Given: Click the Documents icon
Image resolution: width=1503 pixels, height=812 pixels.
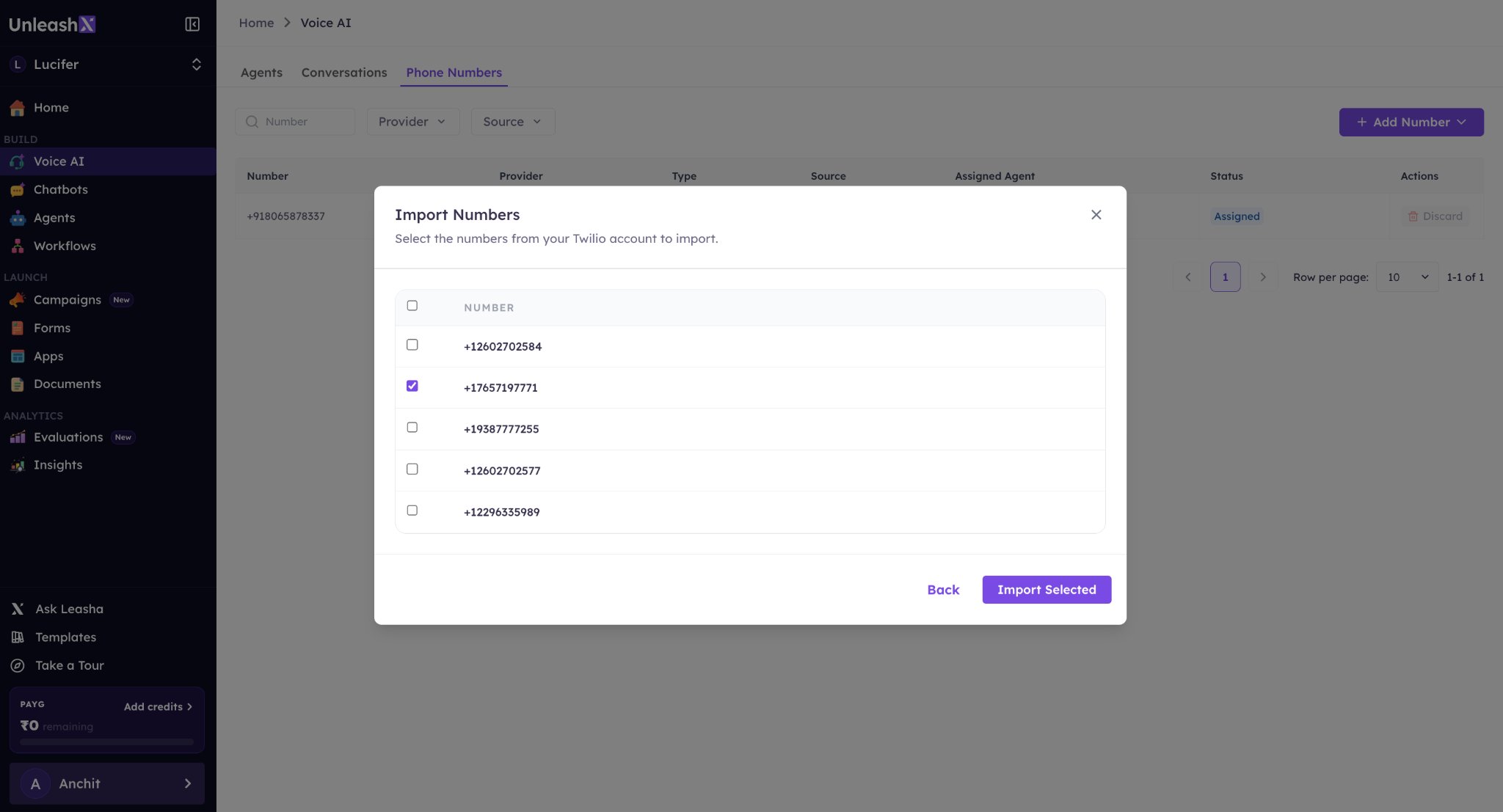Looking at the screenshot, I should coord(18,384).
